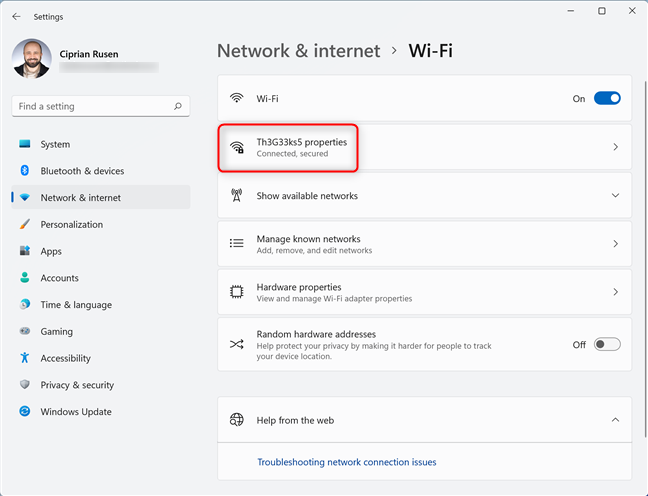648x496 pixels.
Task: Click chevron next to Th3G33ks5 properties
Action: pyautogui.click(x=615, y=147)
